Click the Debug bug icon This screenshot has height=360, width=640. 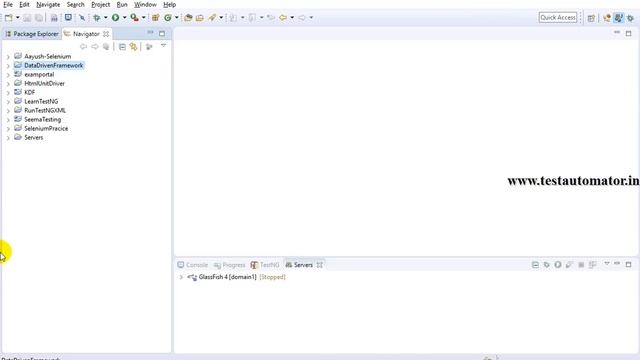click(x=97, y=18)
